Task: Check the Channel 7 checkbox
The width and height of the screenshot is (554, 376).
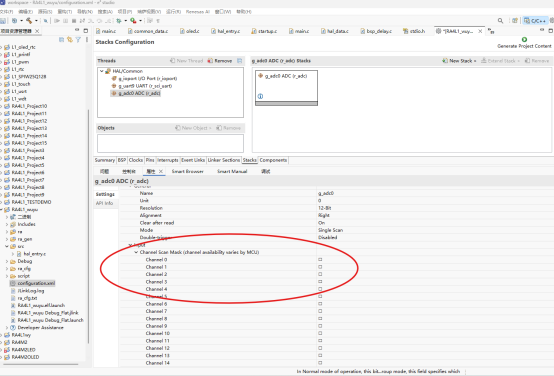Action: [320, 311]
